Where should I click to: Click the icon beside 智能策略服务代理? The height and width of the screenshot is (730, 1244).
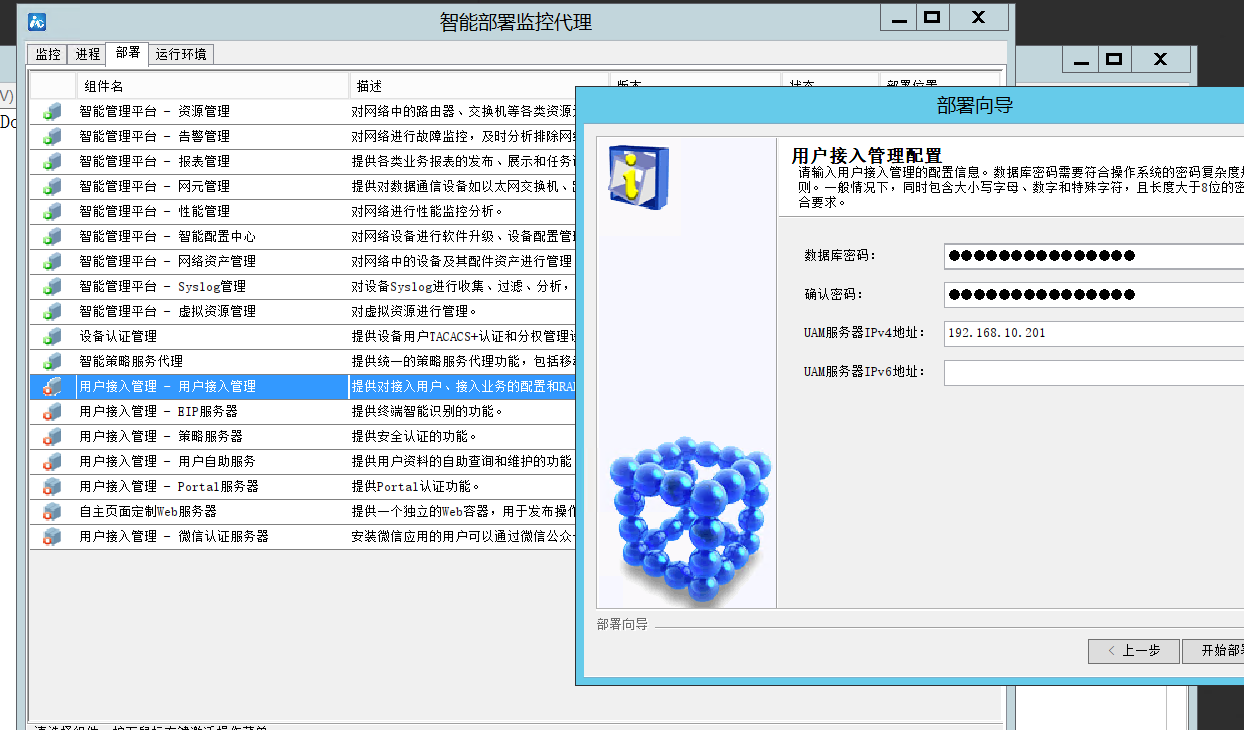pyautogui.click(x=53, y=361)
